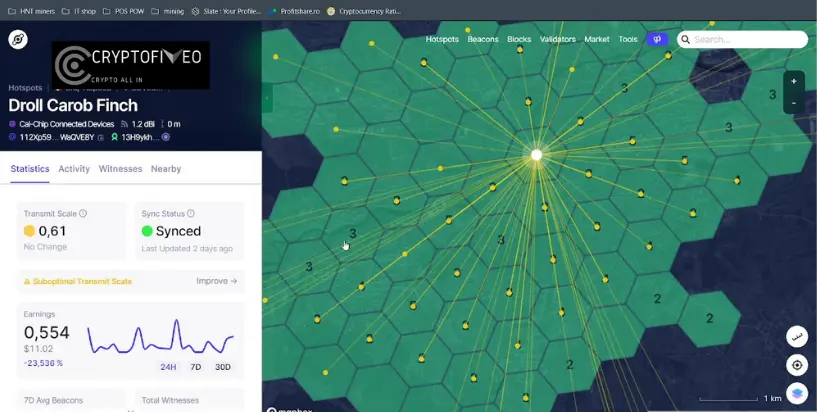The width and height of the screenshot is (817, 412).
Task: Click the magnifier icon in search box
Action: pos(686,40)
